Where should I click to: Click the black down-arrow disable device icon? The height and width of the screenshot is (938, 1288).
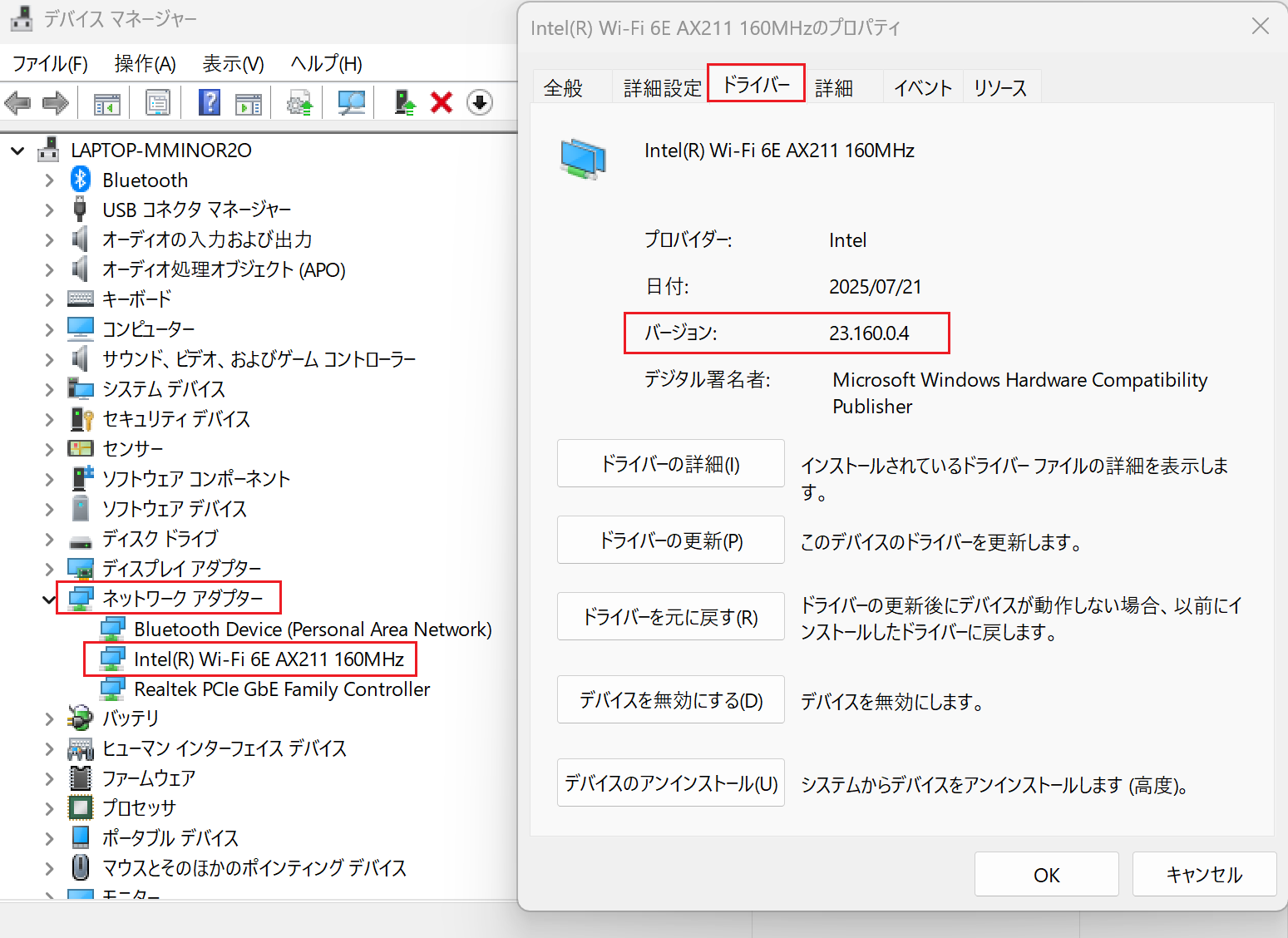click(480, 103)
